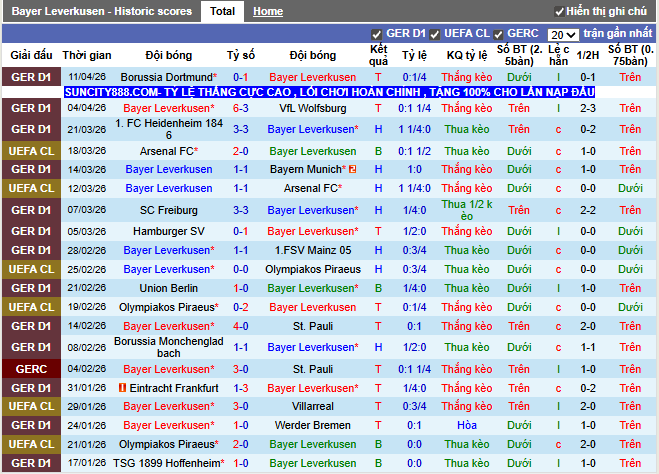This screenshot has height=474, width=659.
Task: Open the 6-3 score against Wolfsburg
Action: 241,108
